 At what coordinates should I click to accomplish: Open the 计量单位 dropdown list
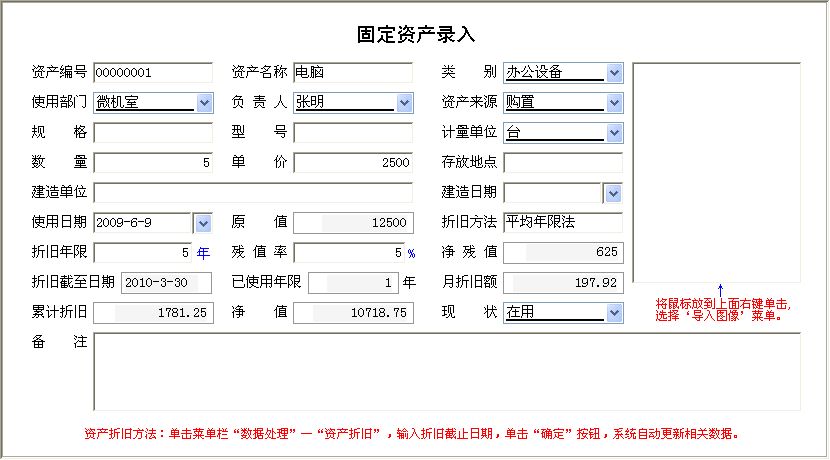614,133
